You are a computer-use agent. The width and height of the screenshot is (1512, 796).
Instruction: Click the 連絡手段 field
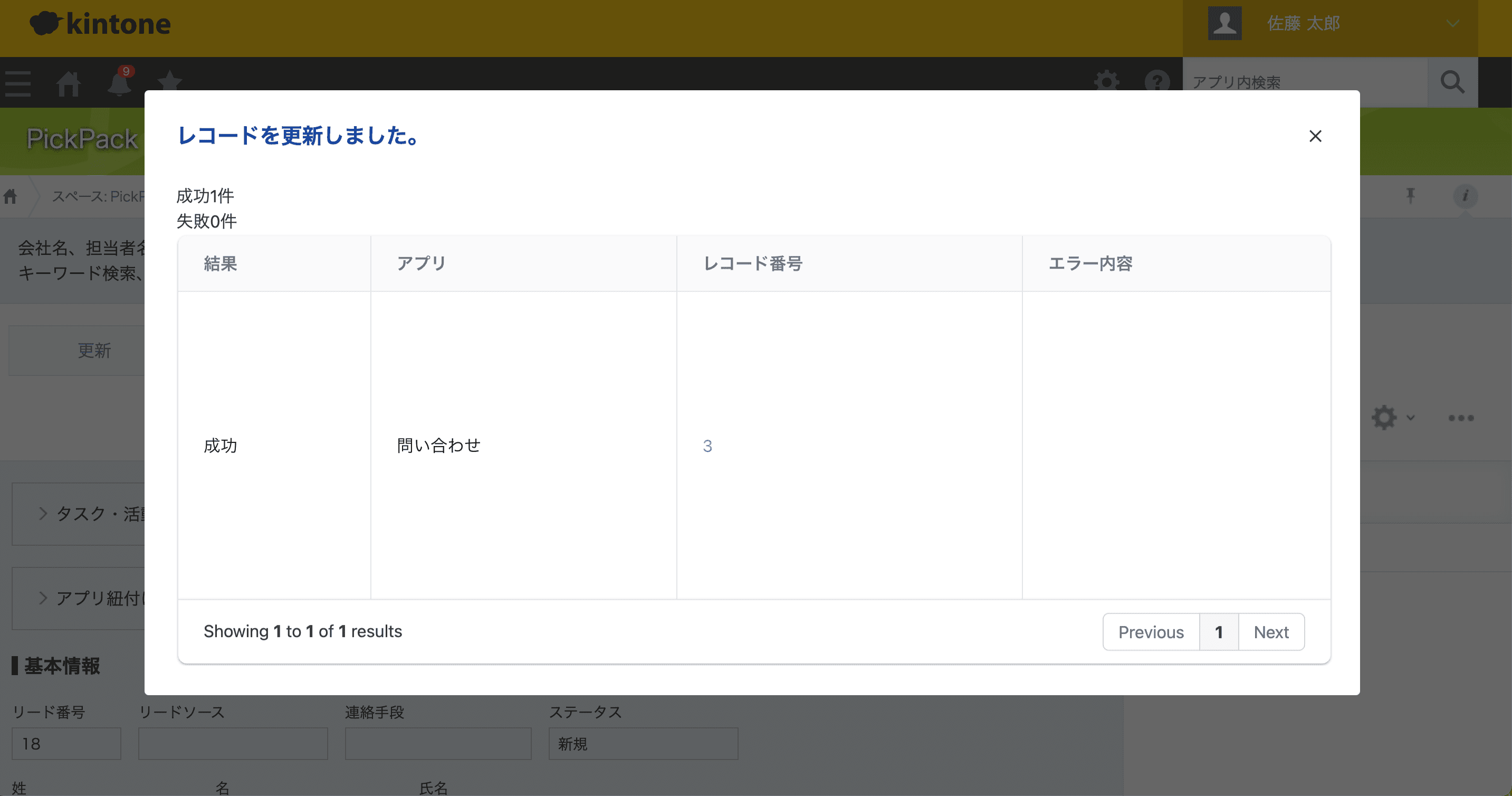[438, 744]
